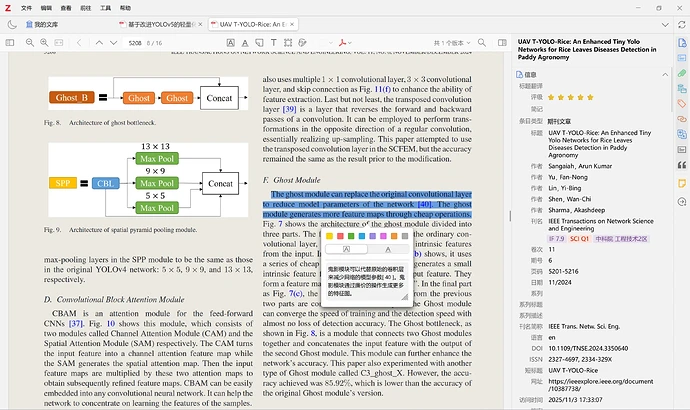Open the 工具 menu
The image size is (690, 410).
pos(106,8)
